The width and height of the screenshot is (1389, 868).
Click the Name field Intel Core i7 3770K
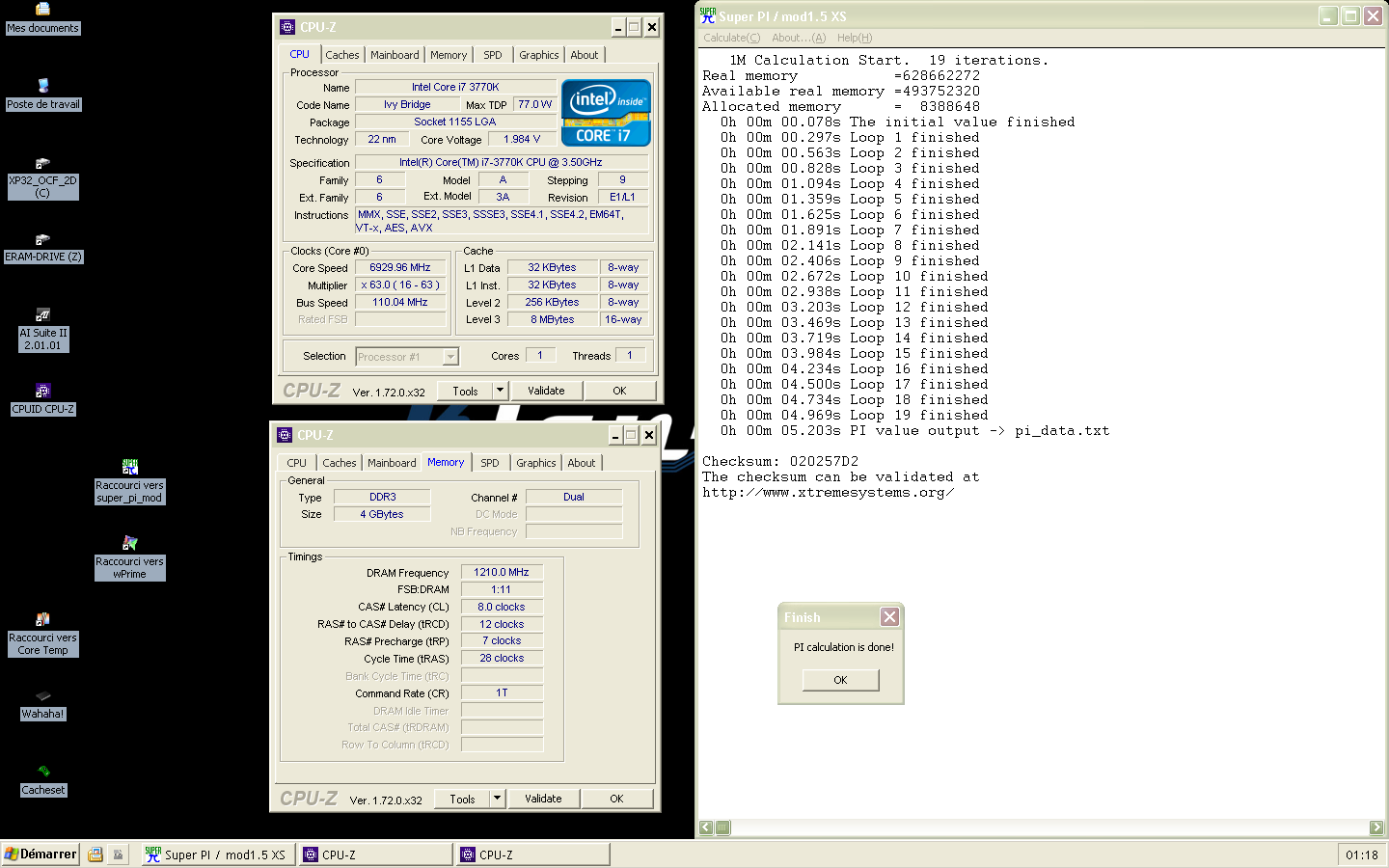coord(455,87)
